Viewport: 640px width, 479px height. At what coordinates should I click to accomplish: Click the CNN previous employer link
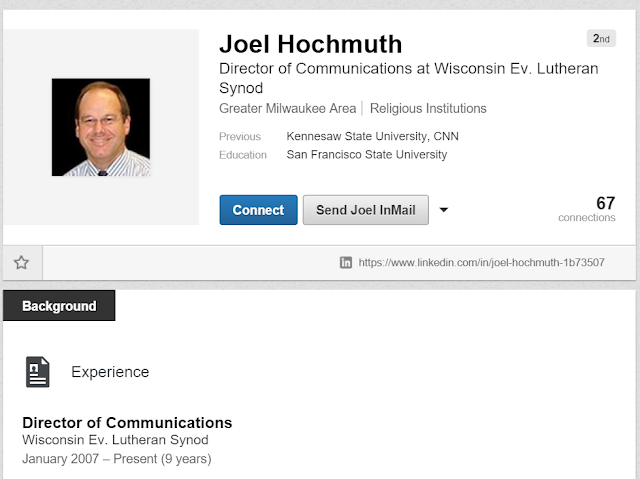coord(446,136)
